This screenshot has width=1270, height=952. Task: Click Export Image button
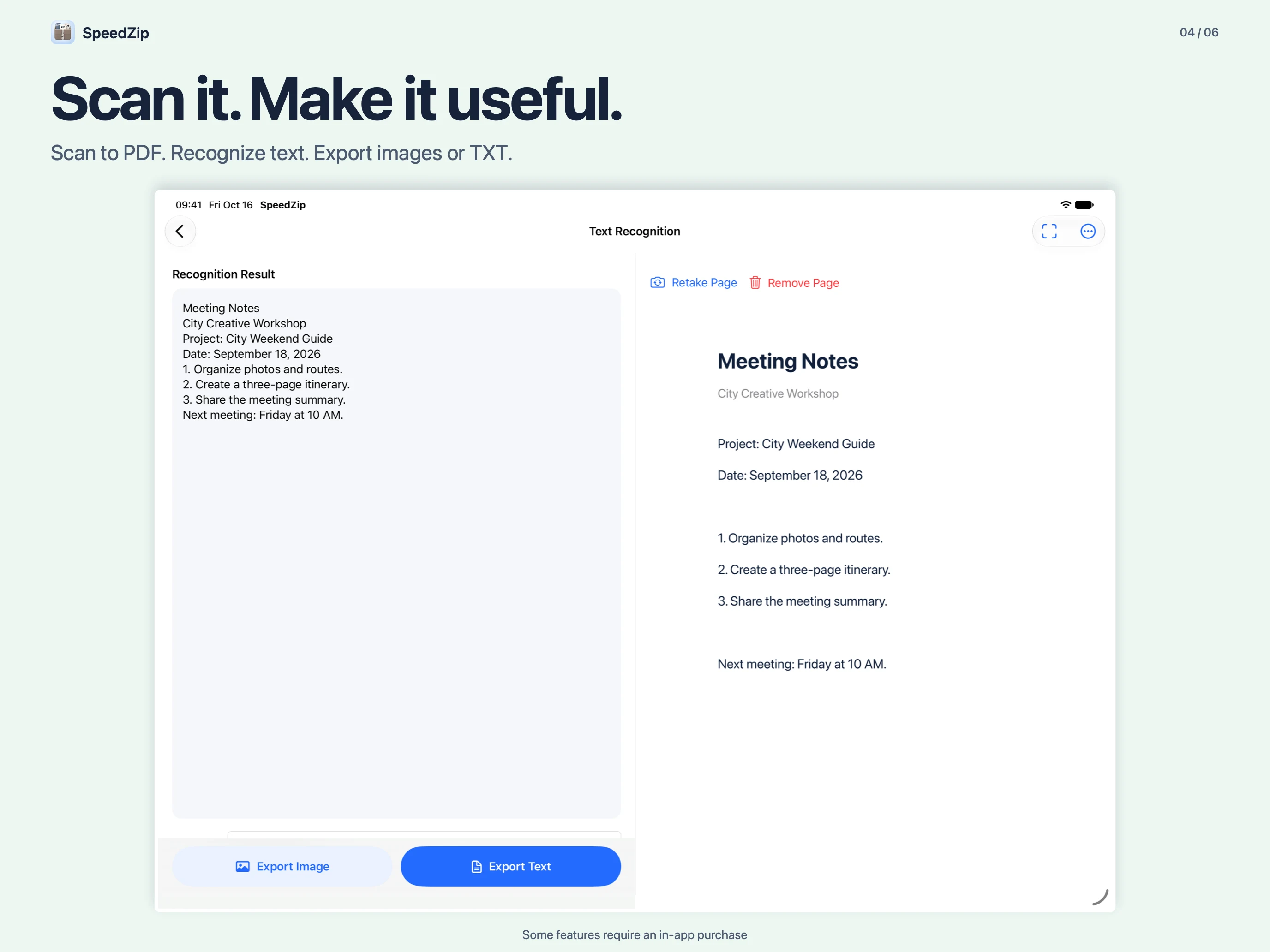(x=282, y=866)
